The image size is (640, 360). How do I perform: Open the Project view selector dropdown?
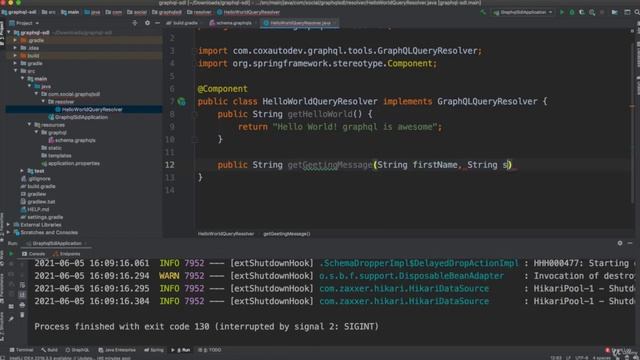(24, 23)
